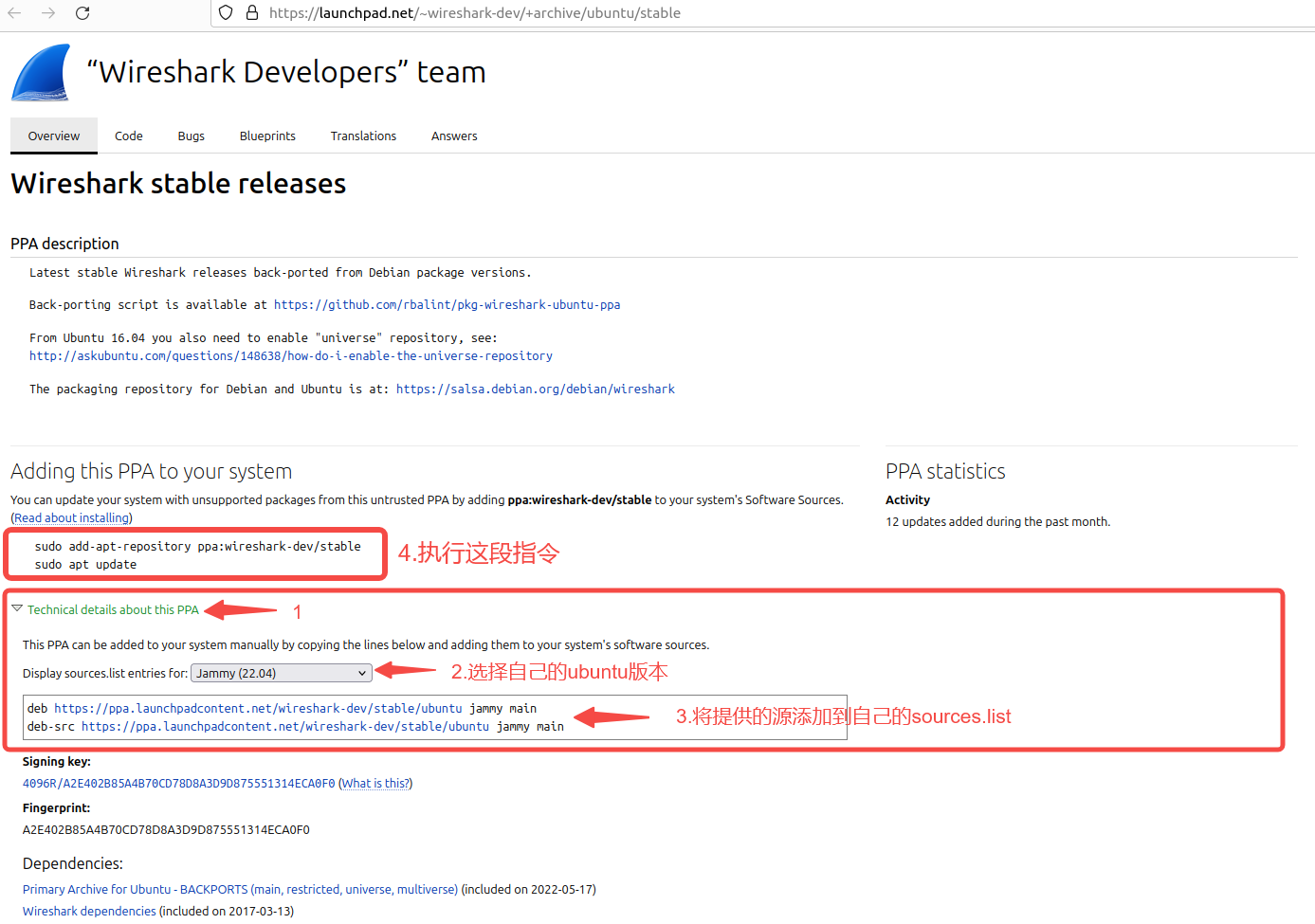Image resolution: width=1315 pixels, height=924 pixels.
Task: Click the Adding this PPA to your system heading
Action: pos(151,472)
